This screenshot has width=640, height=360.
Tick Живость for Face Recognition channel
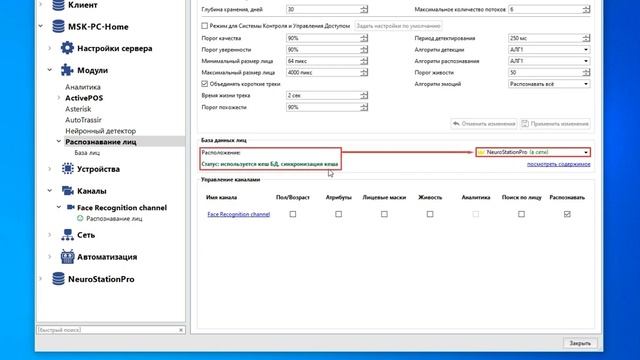point(430,214)
